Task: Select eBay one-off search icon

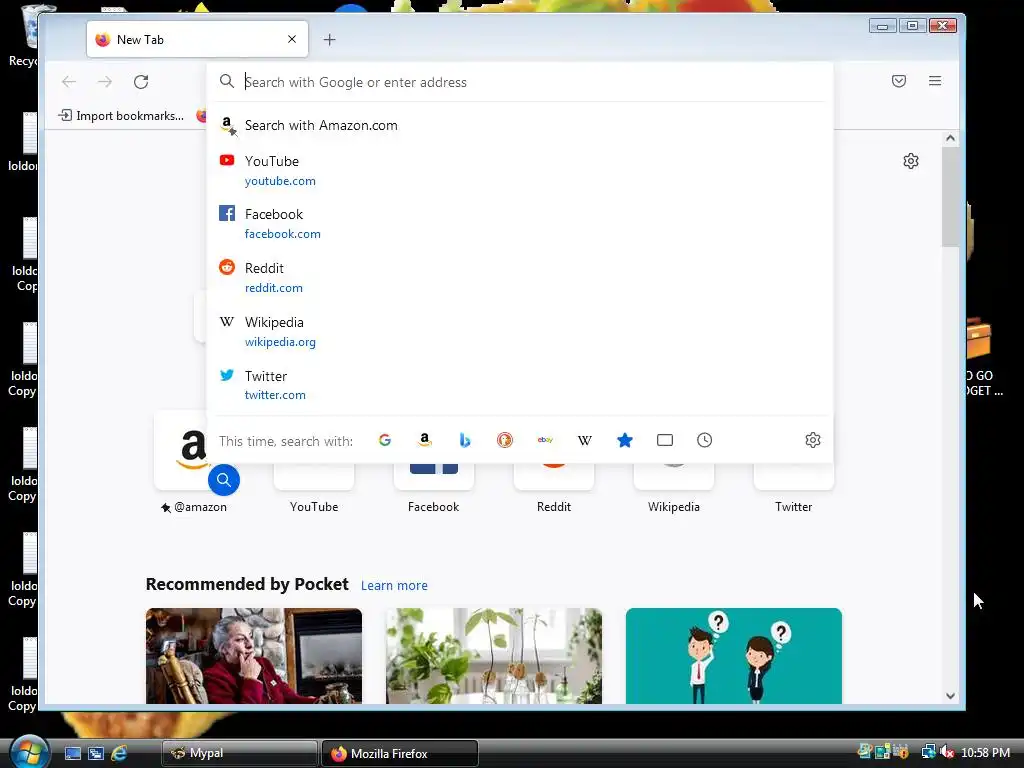Action: pyautogui.click(x=545, y=440)
